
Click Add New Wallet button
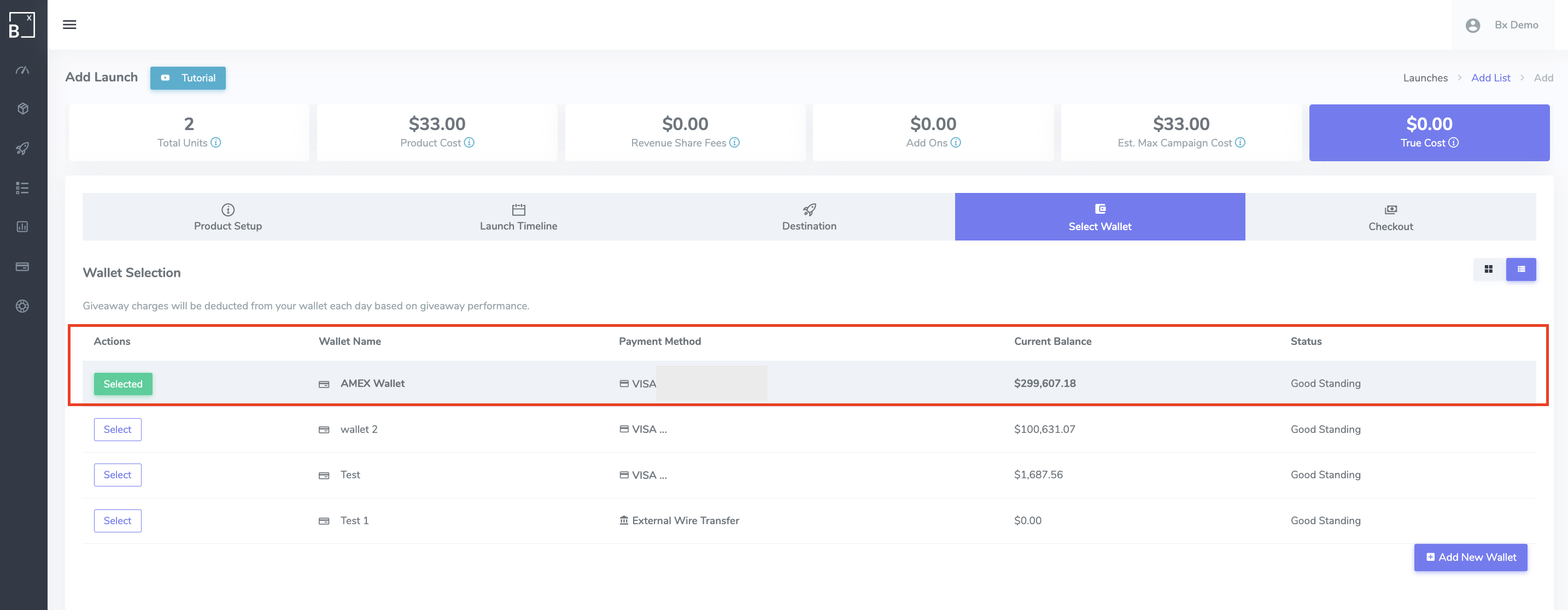point(1470,557)
